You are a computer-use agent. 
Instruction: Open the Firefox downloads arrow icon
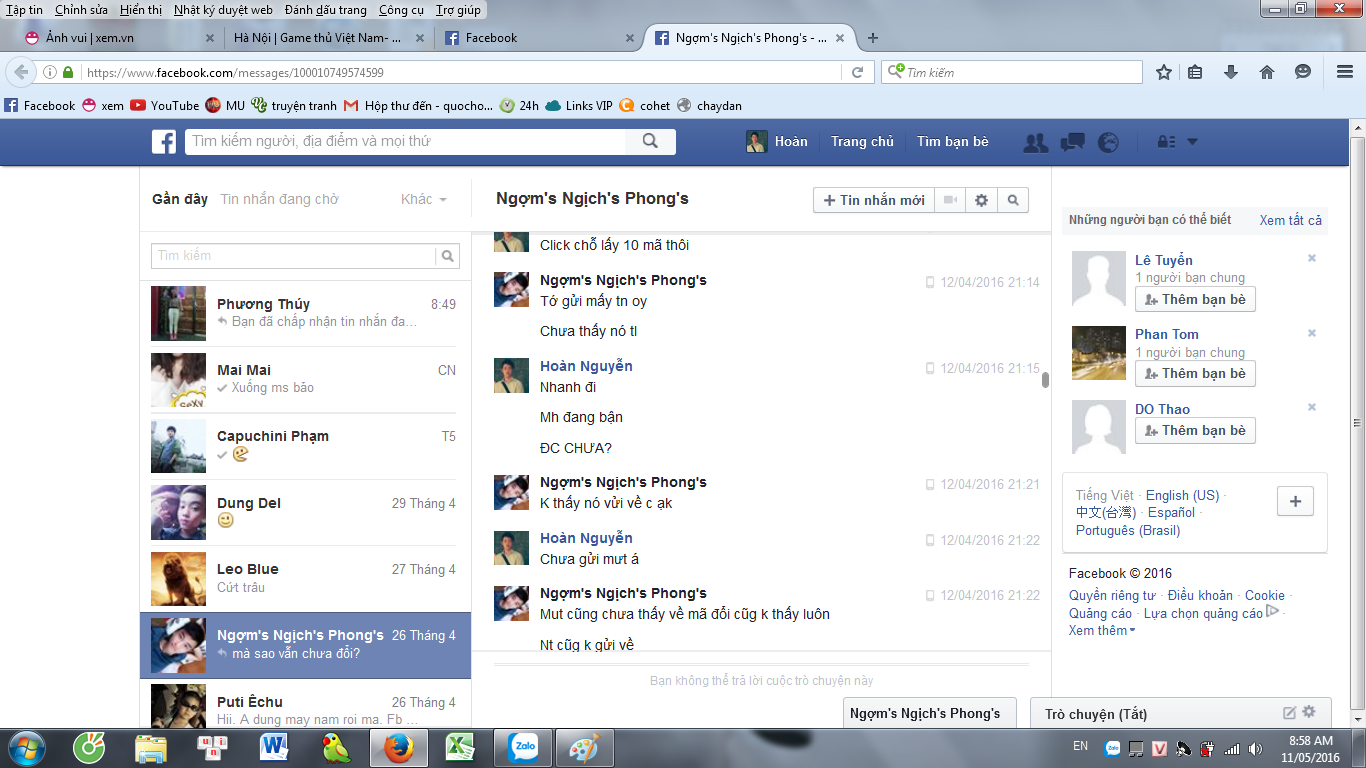pos(1231,72)
